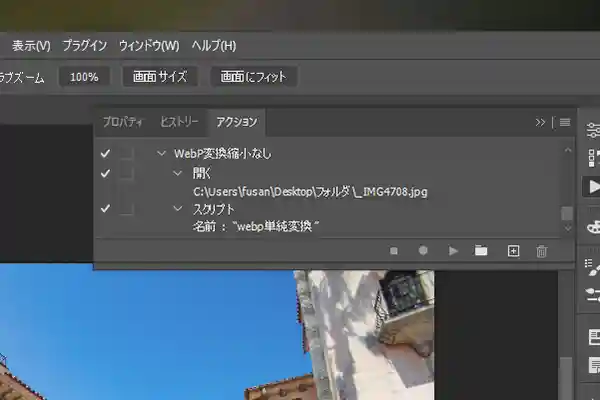Click the 100% zoom button

[84, 77]
